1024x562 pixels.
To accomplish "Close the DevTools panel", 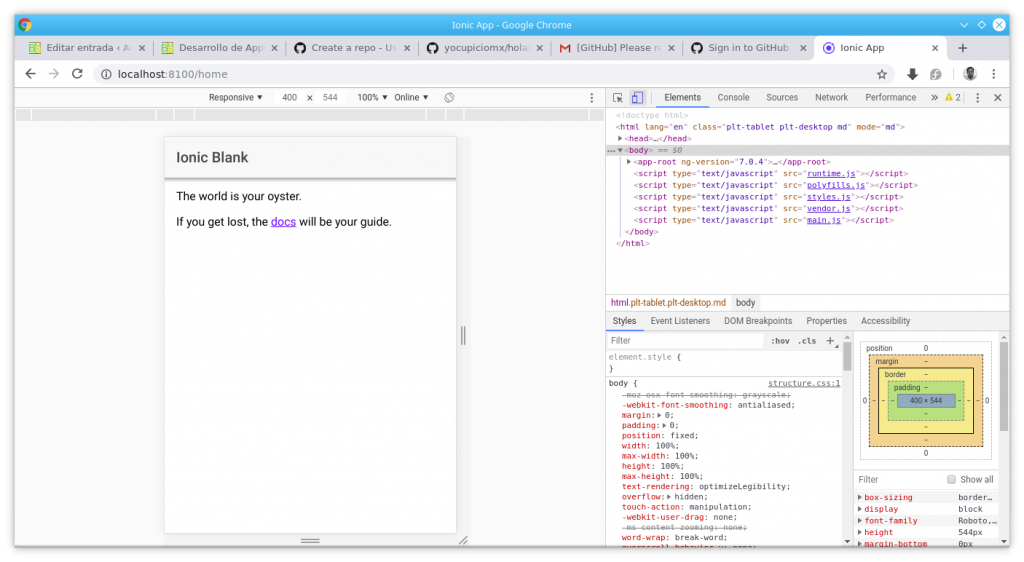I will point(998,98).
